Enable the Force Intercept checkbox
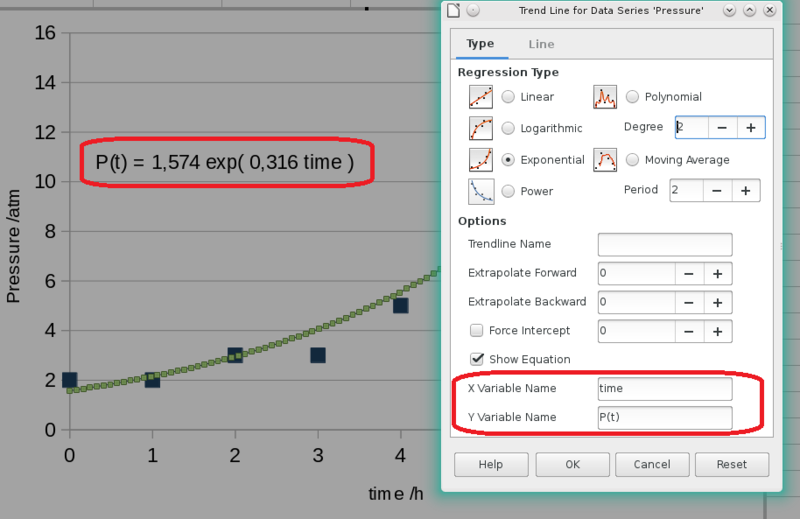 click(477, 330)
